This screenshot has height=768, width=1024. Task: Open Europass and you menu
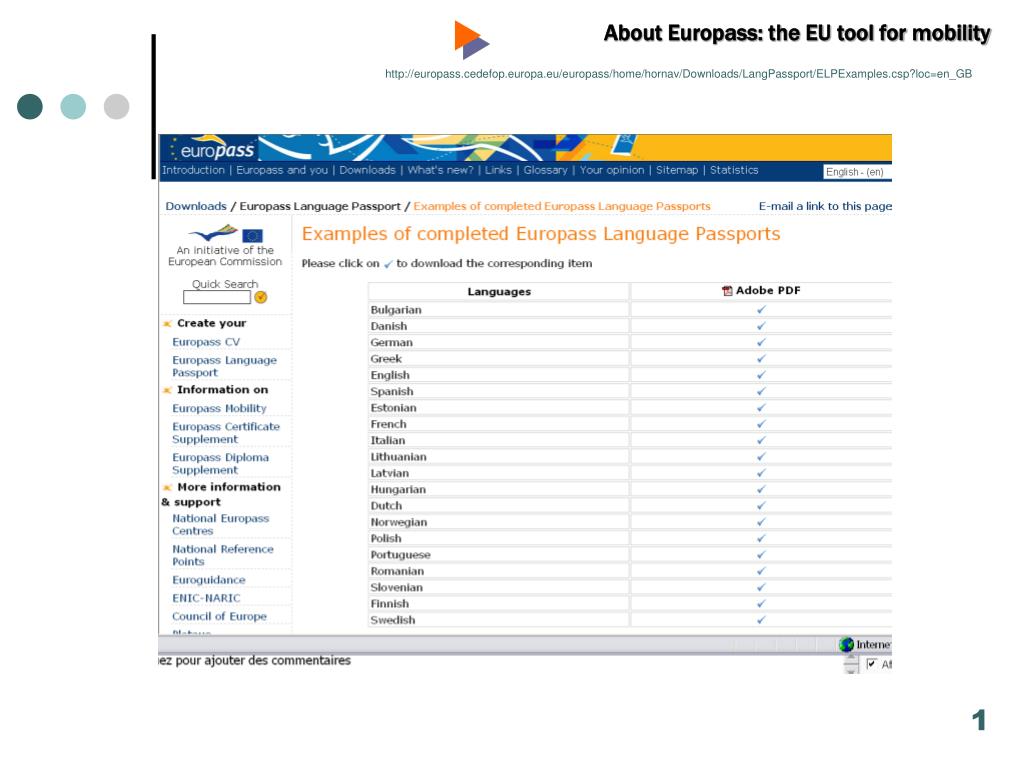point(282,170)
